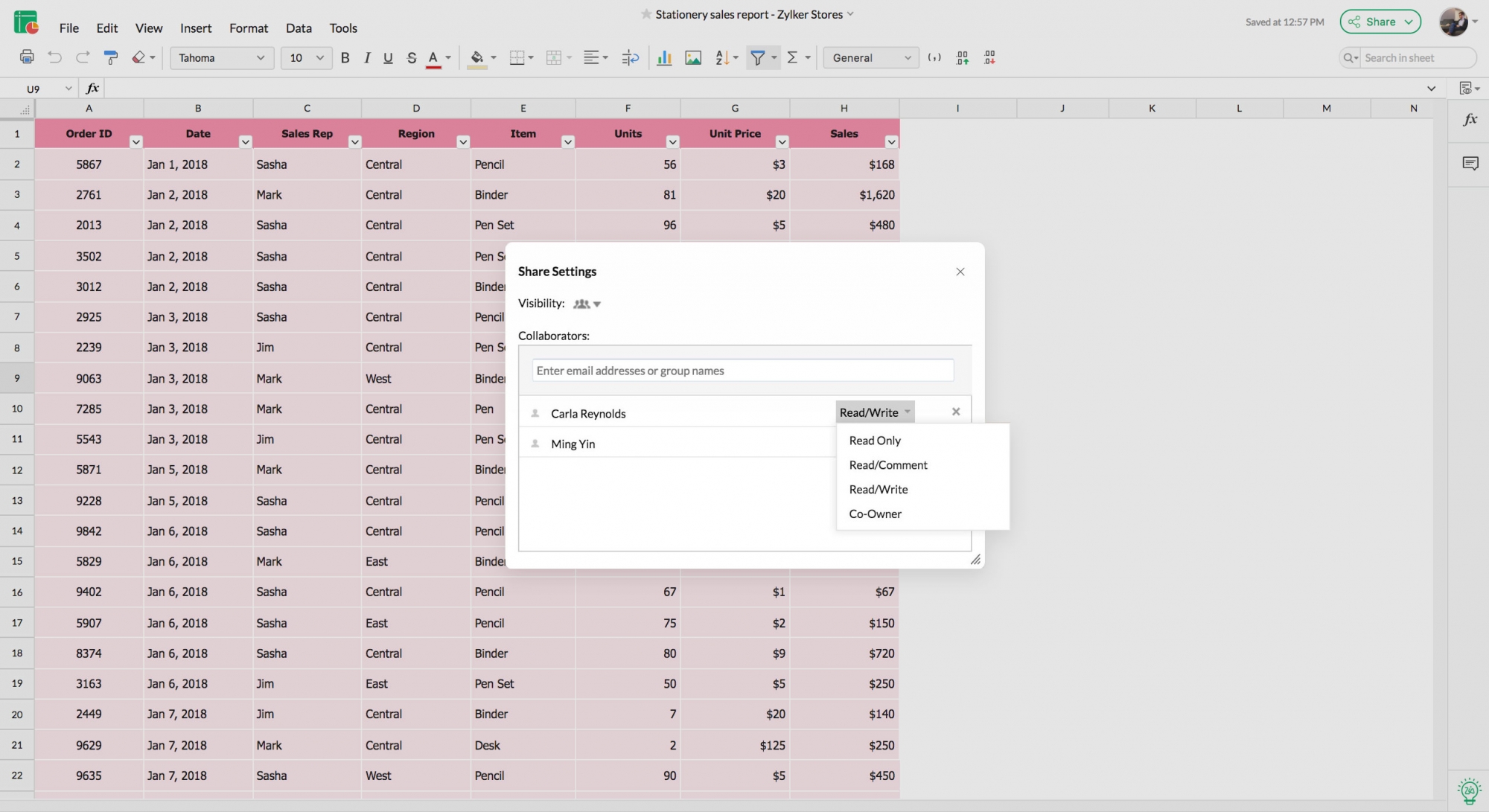Select Read Only permission for Carla Reynolds
This screenshot has width=1489, height=812.
873,441
